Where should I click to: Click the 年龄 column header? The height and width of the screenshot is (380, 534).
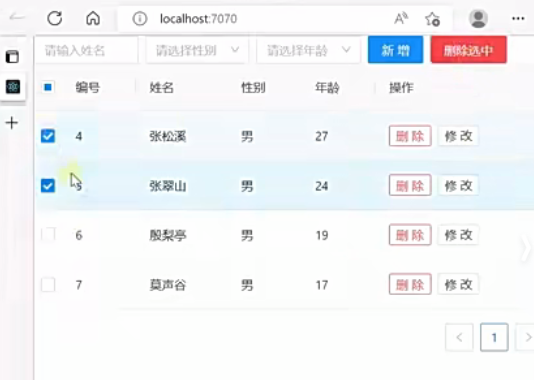point(327,88)
